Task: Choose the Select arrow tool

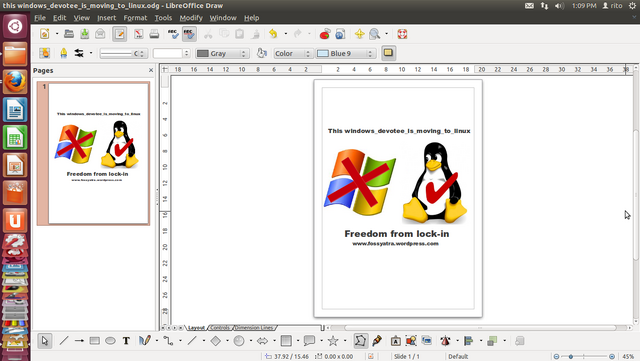Action: click(44, 341)
